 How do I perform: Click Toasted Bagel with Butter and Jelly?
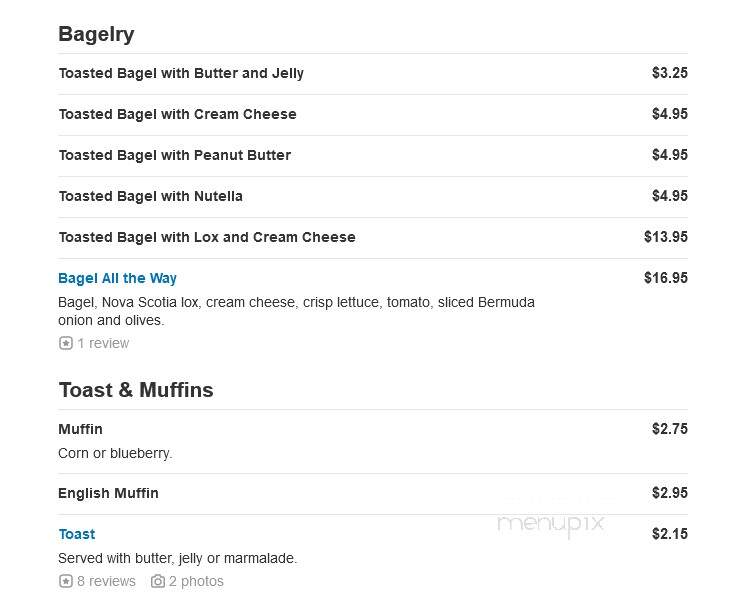coord(181,74)
